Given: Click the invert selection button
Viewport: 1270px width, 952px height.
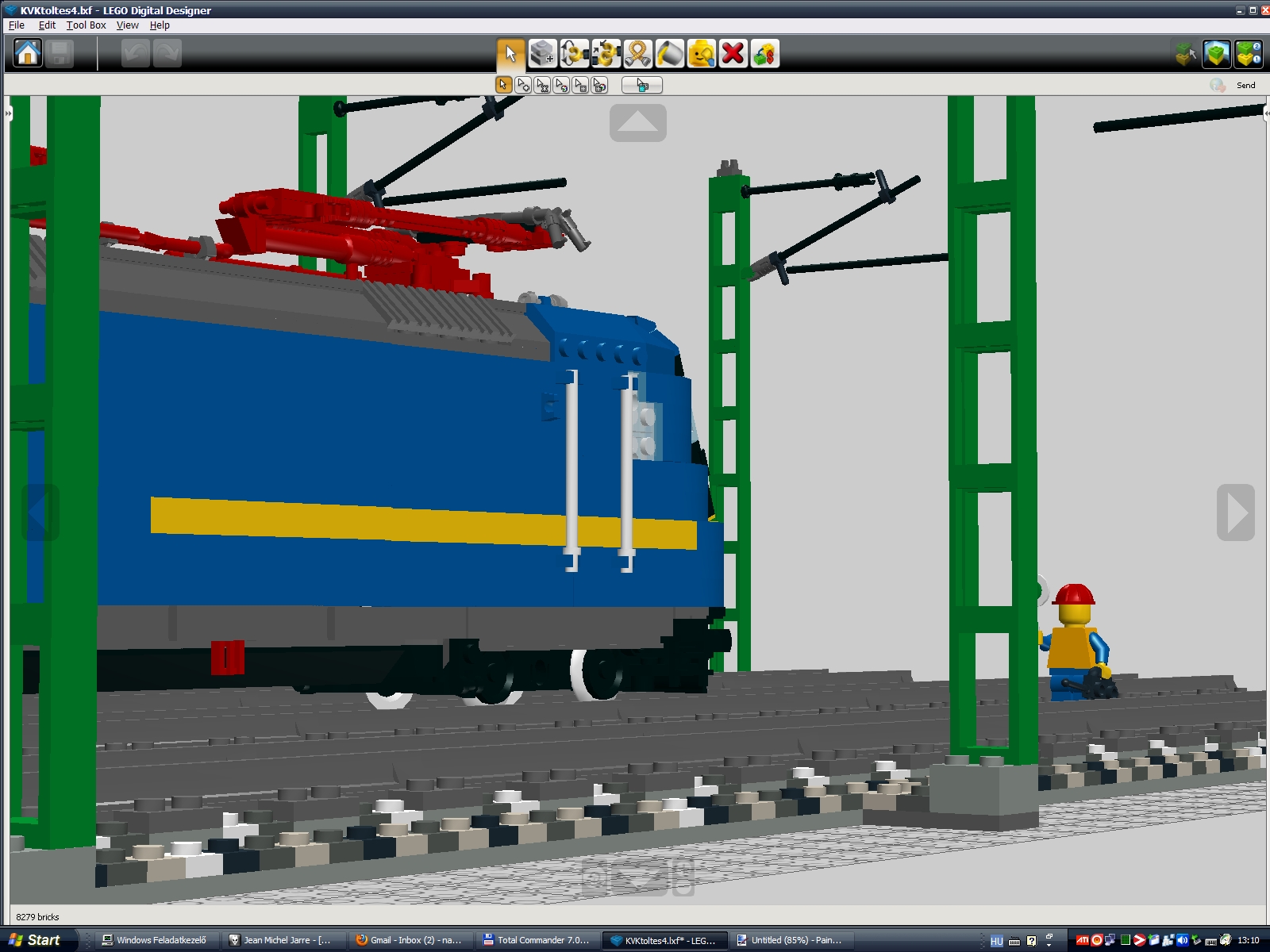Looking at the screenshot, I should pyautogui.click(x=642, y=85).
